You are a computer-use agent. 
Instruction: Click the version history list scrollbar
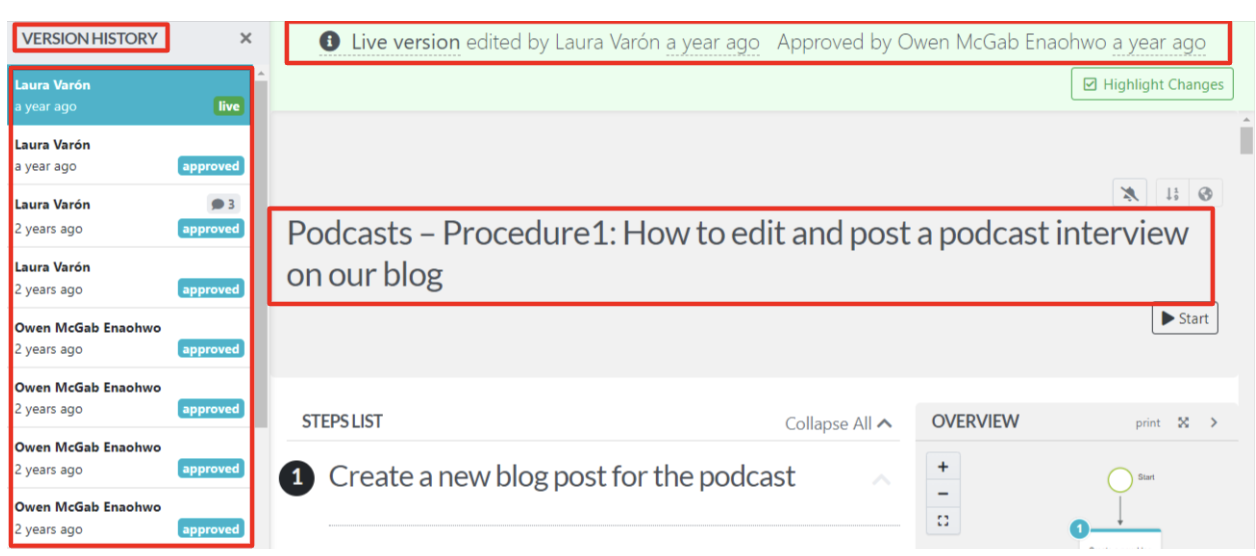tap(260, 250)
